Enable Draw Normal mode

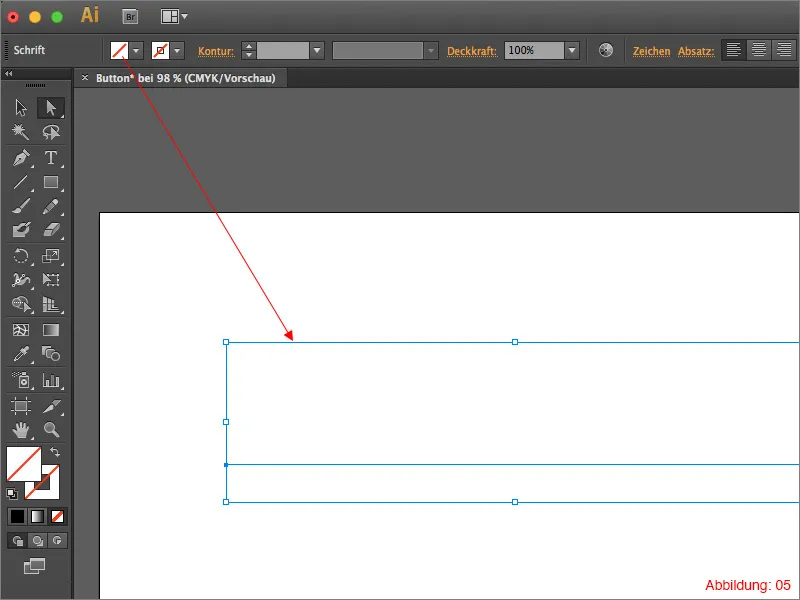pyautogui.click(x=17, y=540)
